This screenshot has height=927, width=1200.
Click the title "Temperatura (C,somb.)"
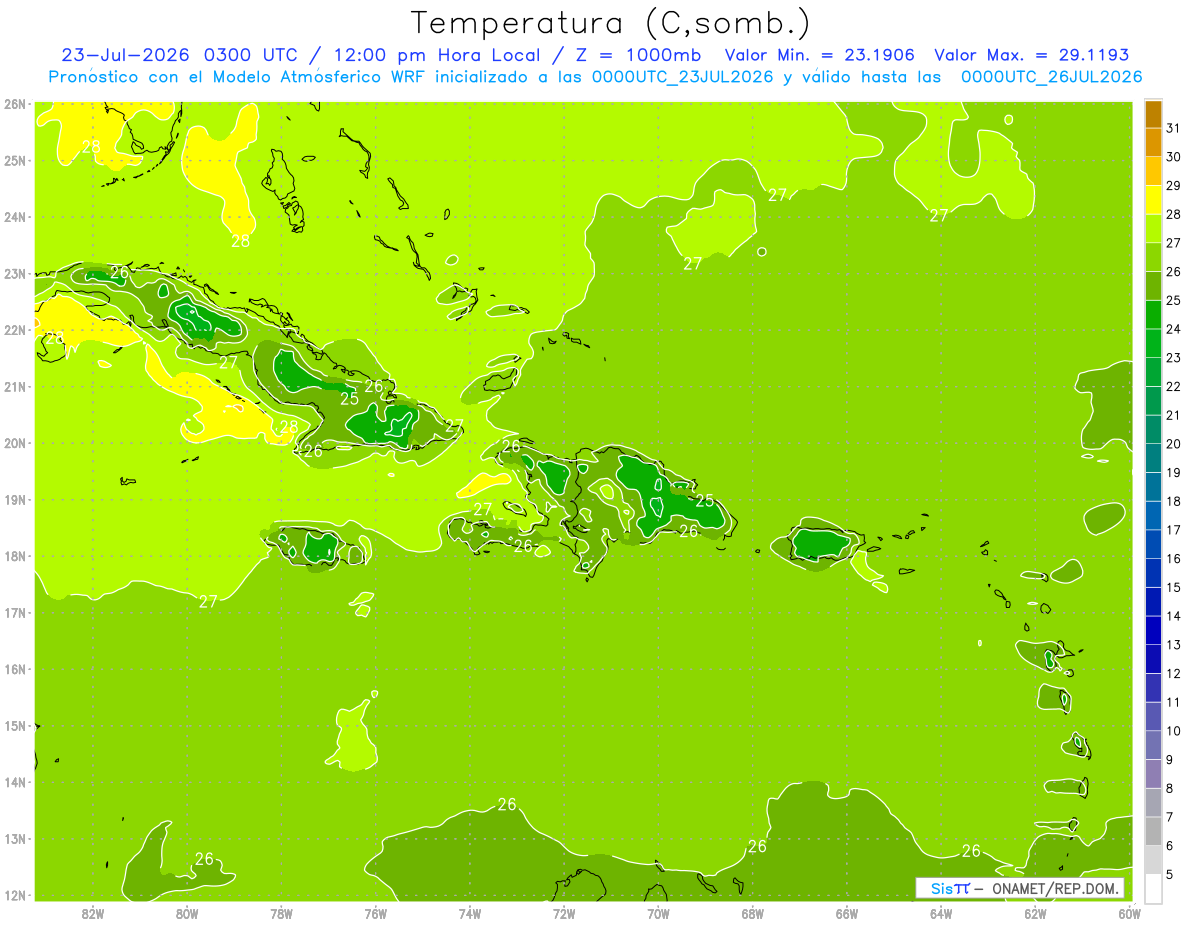click(x=611, y=22)
